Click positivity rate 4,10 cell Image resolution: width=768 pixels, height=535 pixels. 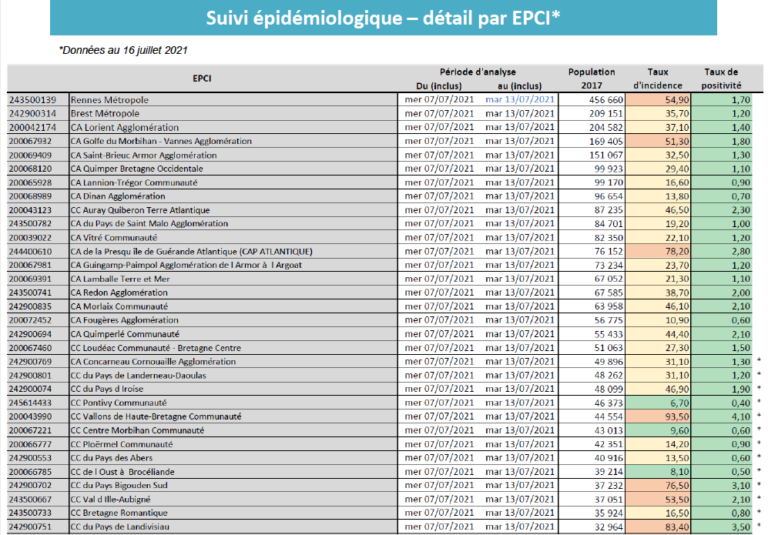[727, 415]
